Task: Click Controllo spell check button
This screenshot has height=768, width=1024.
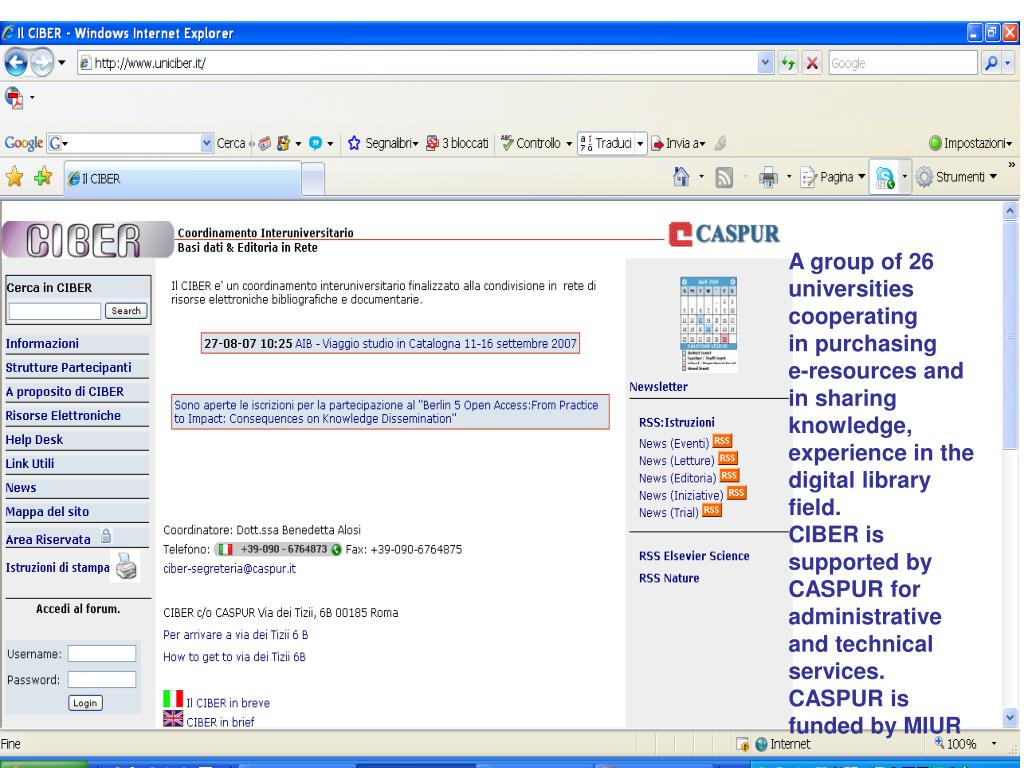Action: click(x=536, y=143)
